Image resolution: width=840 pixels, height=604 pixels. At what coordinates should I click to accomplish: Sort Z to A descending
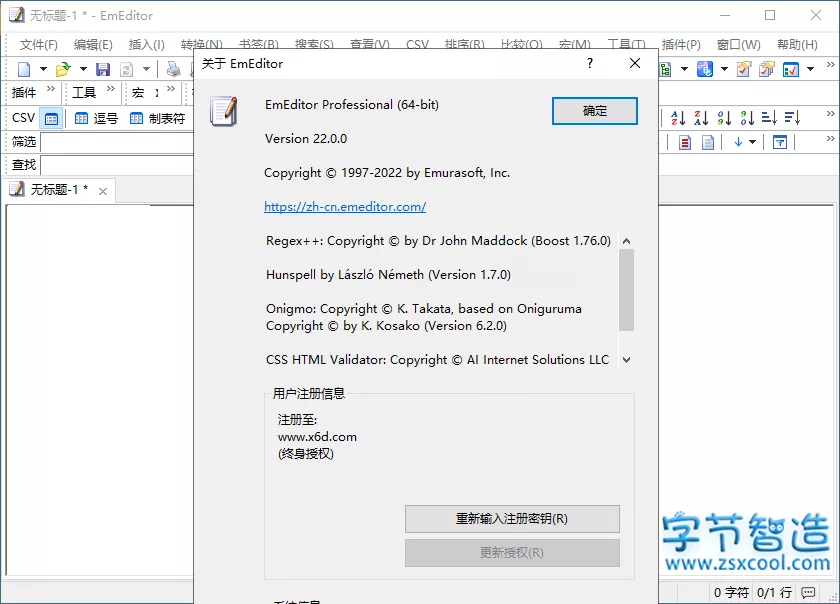(701, 117)
